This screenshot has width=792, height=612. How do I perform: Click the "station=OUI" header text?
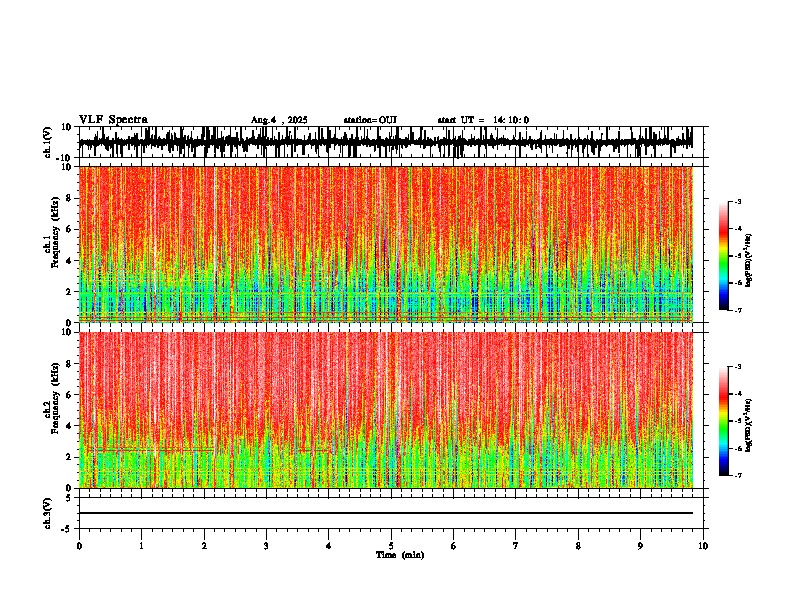(370, 120)
